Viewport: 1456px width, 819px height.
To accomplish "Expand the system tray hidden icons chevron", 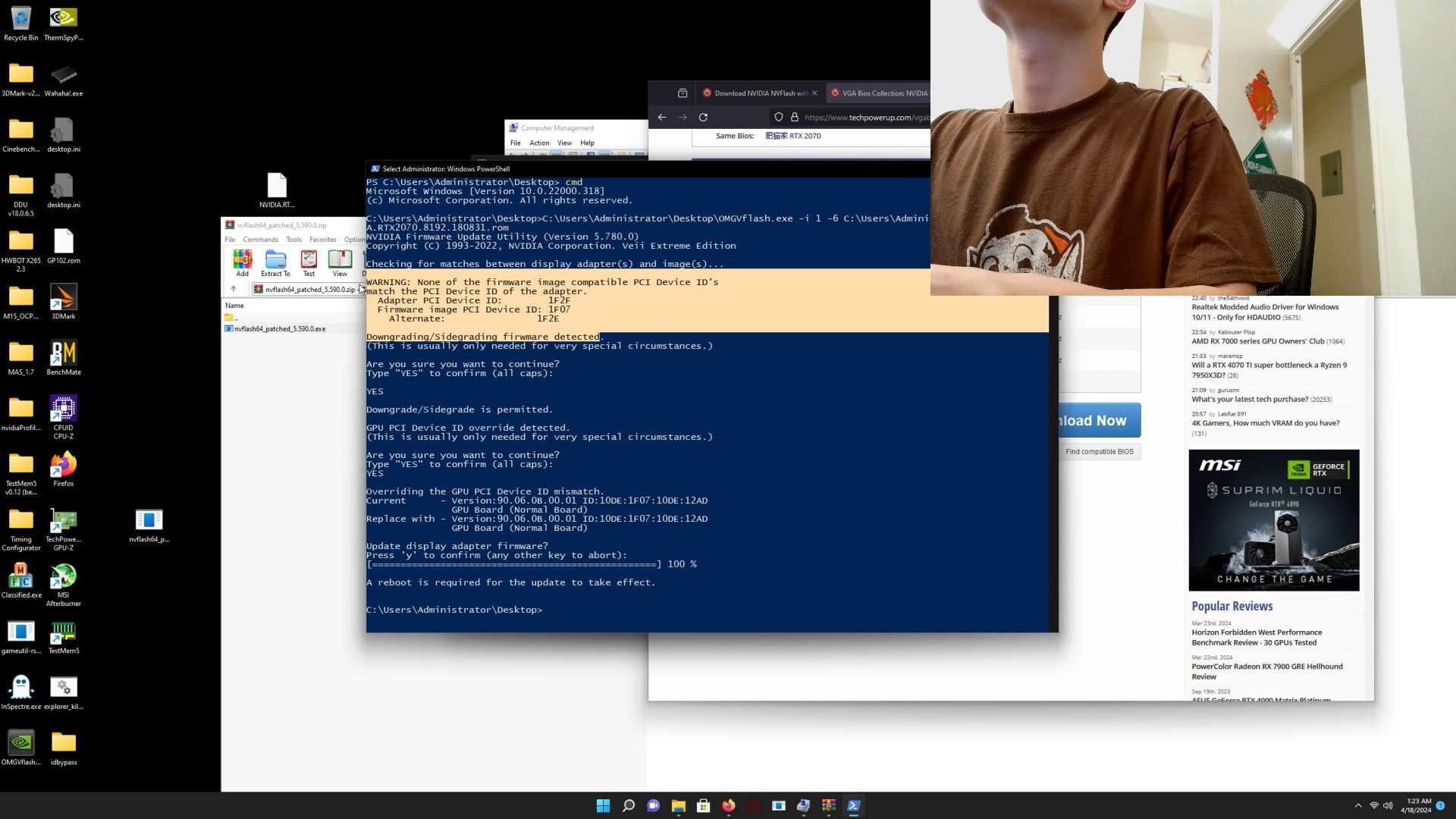I will pos(1357,805).
